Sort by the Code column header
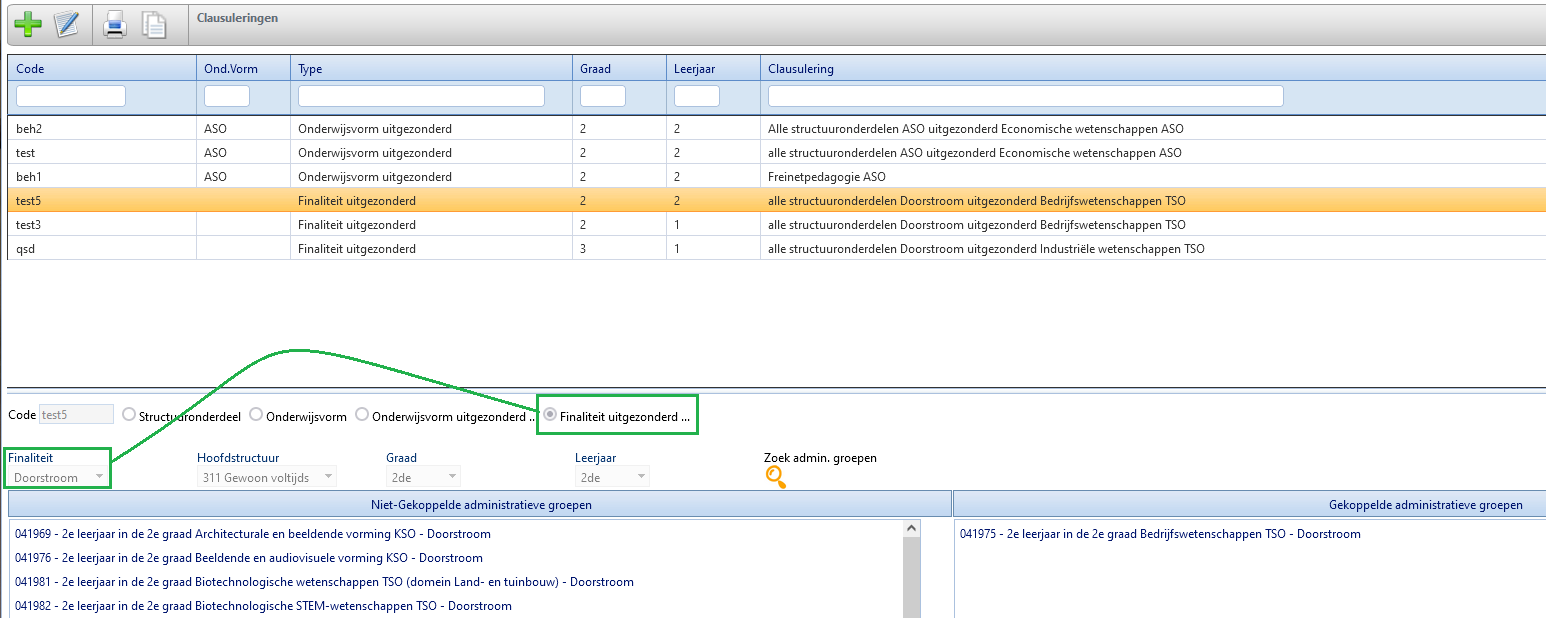 click(x=102, y=69)
